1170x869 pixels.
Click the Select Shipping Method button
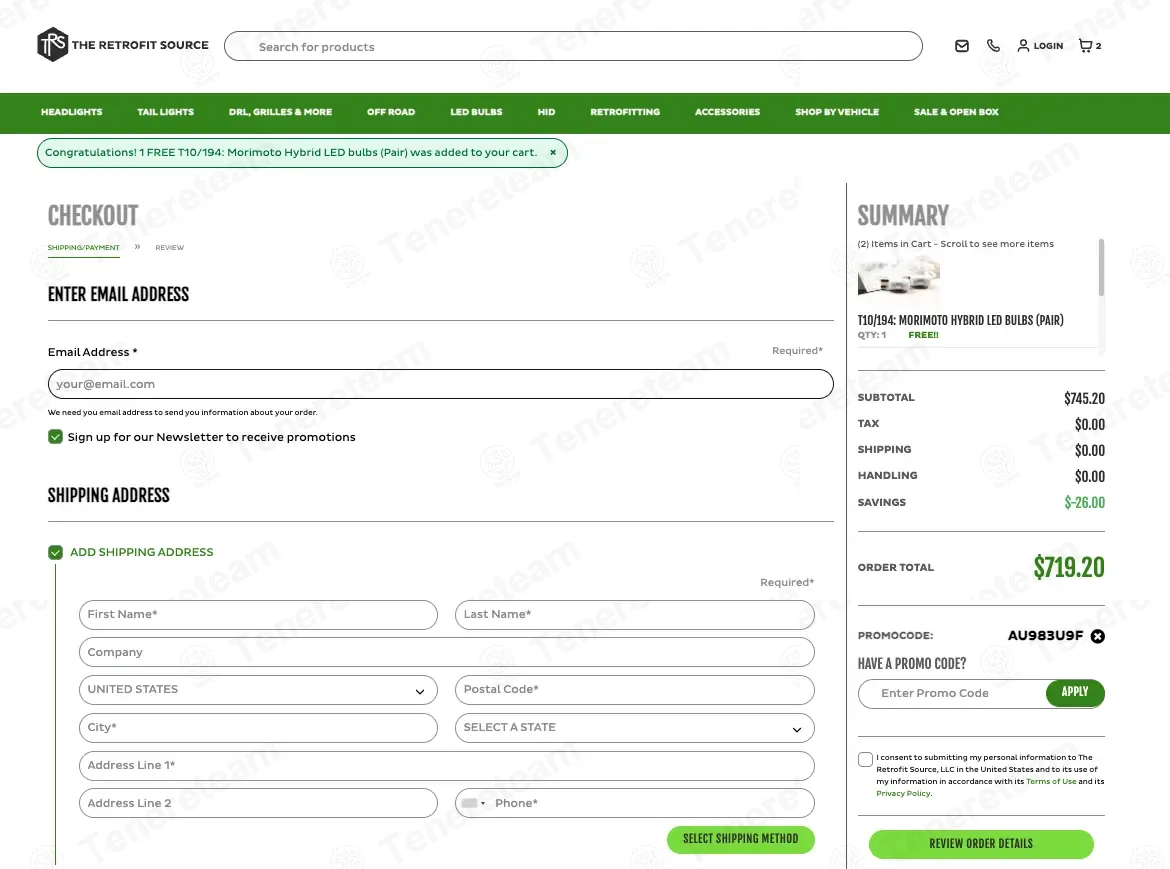point(740,839)
